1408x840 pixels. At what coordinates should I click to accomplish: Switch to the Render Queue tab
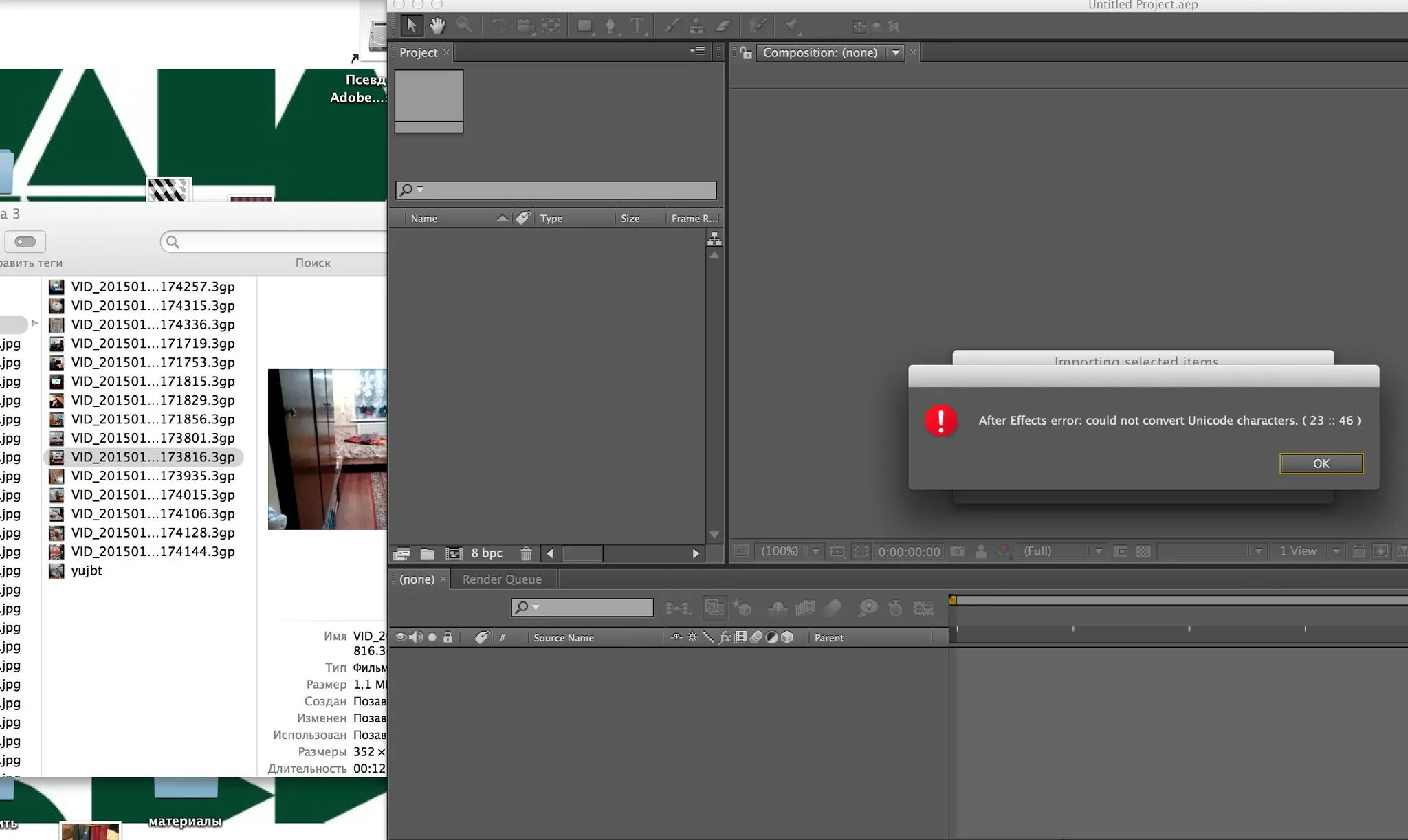(502, 579)
